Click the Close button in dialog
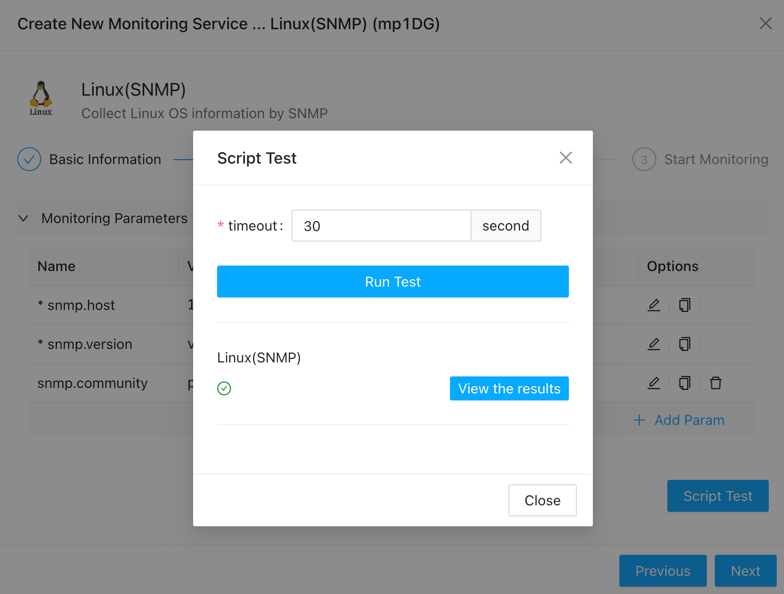Viewport: 784px width, 594px height. 542,500
